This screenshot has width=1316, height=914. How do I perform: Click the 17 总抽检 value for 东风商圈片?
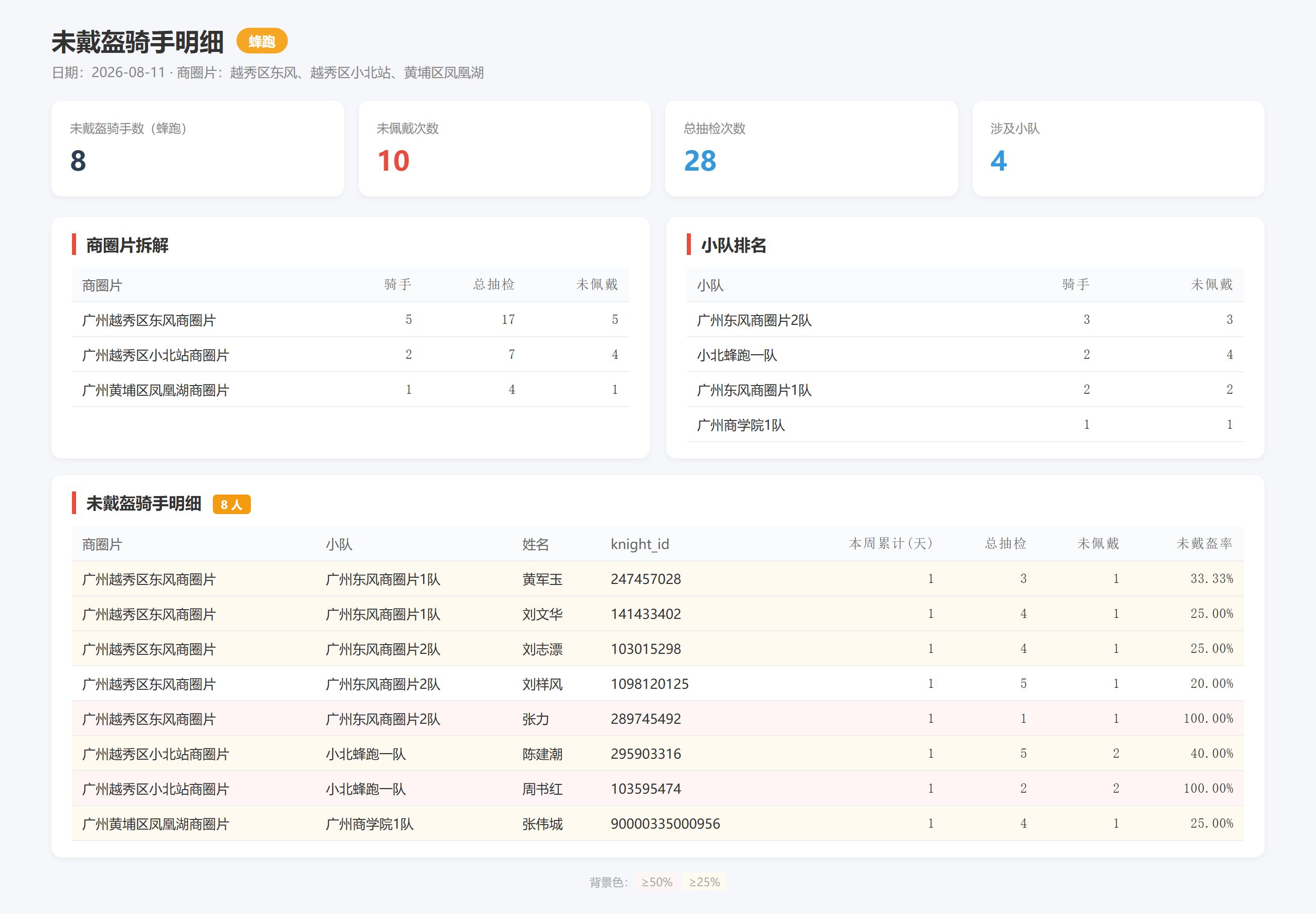tap(508, 320)
